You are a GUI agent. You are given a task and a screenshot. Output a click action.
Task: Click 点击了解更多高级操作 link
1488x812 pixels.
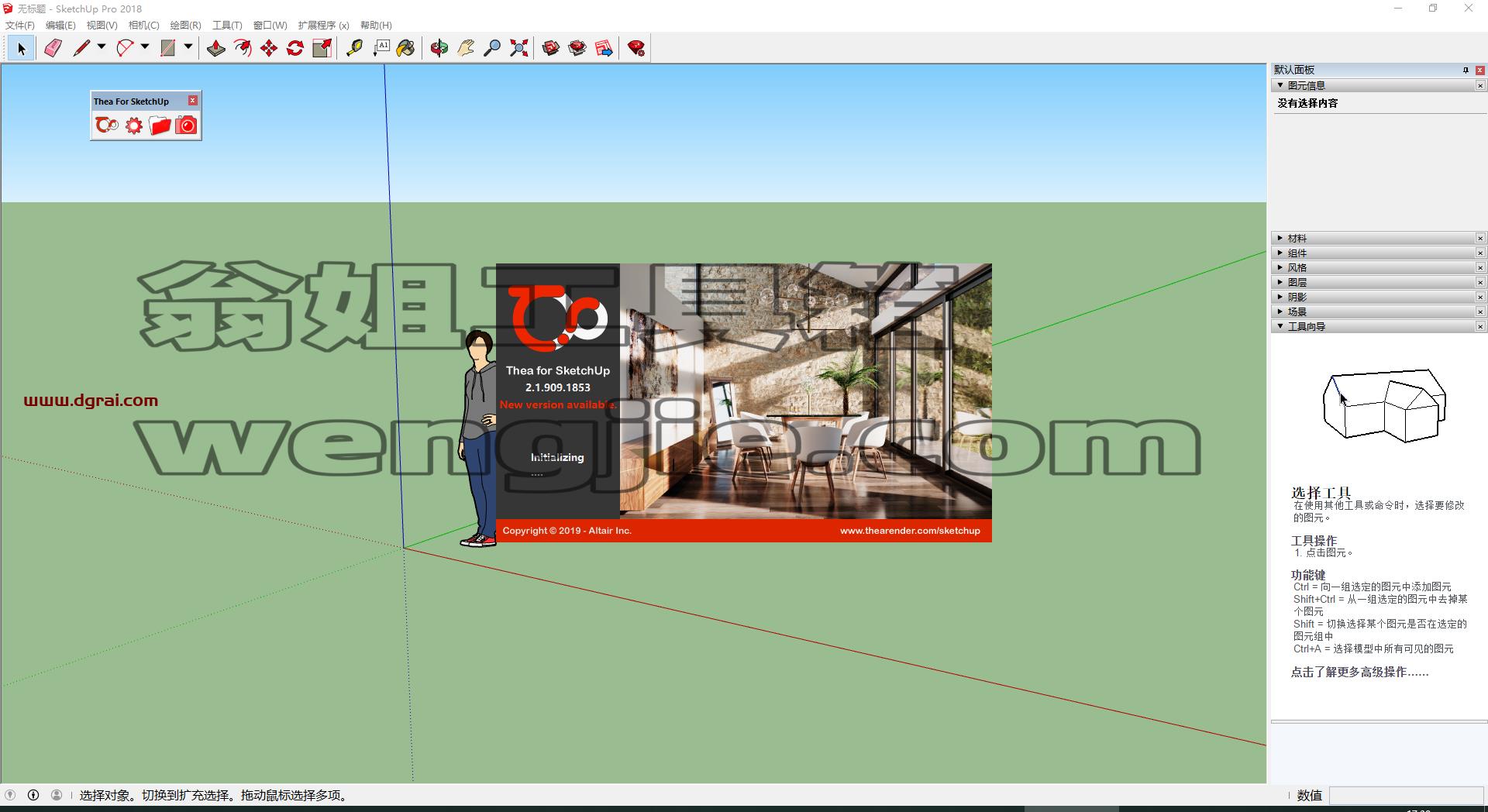tap(1359, 672)
